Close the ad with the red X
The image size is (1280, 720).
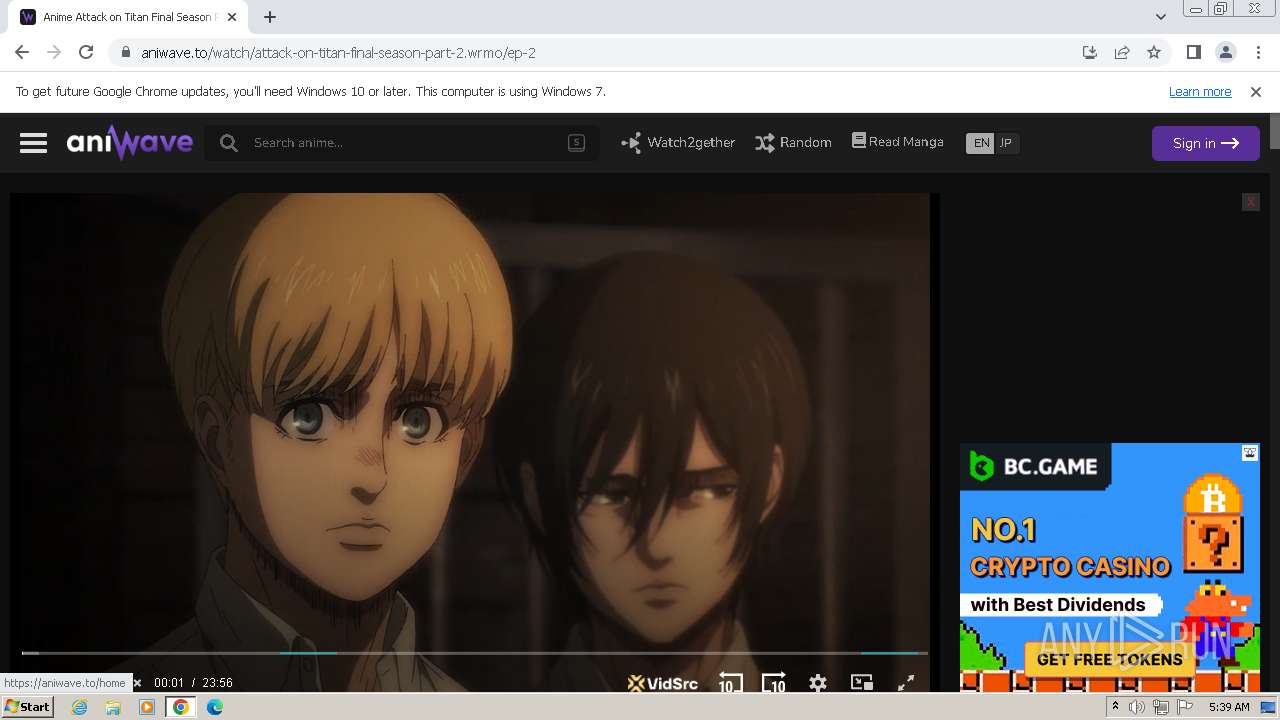coord(1250,202)
